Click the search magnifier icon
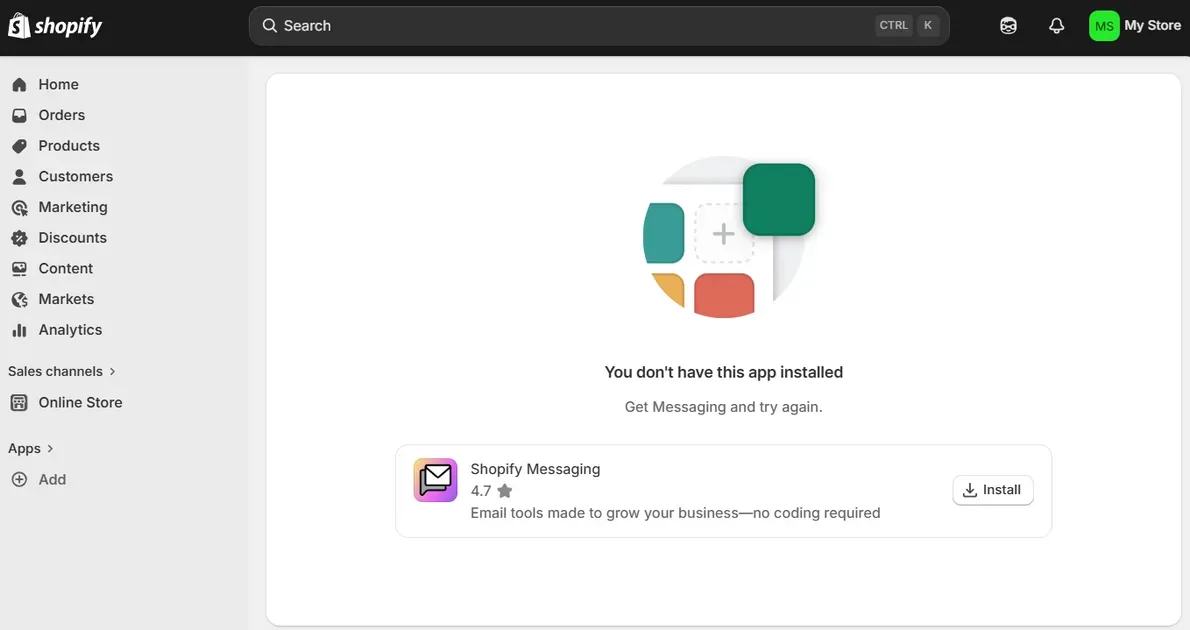This screenshot has width=1190, height=630. 269,26
